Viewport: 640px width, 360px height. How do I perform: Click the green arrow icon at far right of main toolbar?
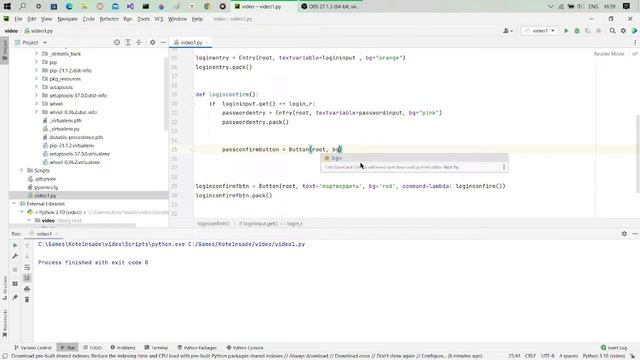tap(634, 31)
